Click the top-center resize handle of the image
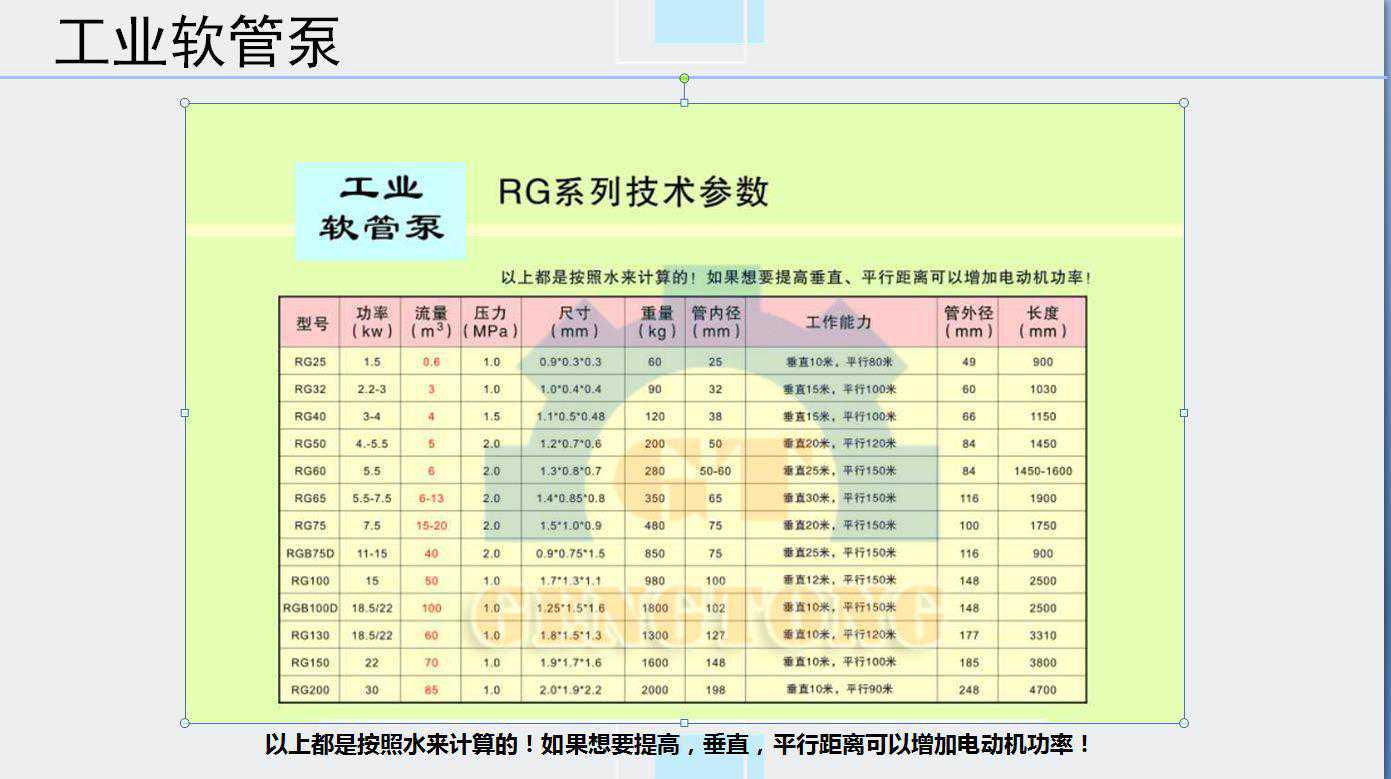Image resolution: width=1391 pixels, height=779 pixels. [x=684, y=103]
